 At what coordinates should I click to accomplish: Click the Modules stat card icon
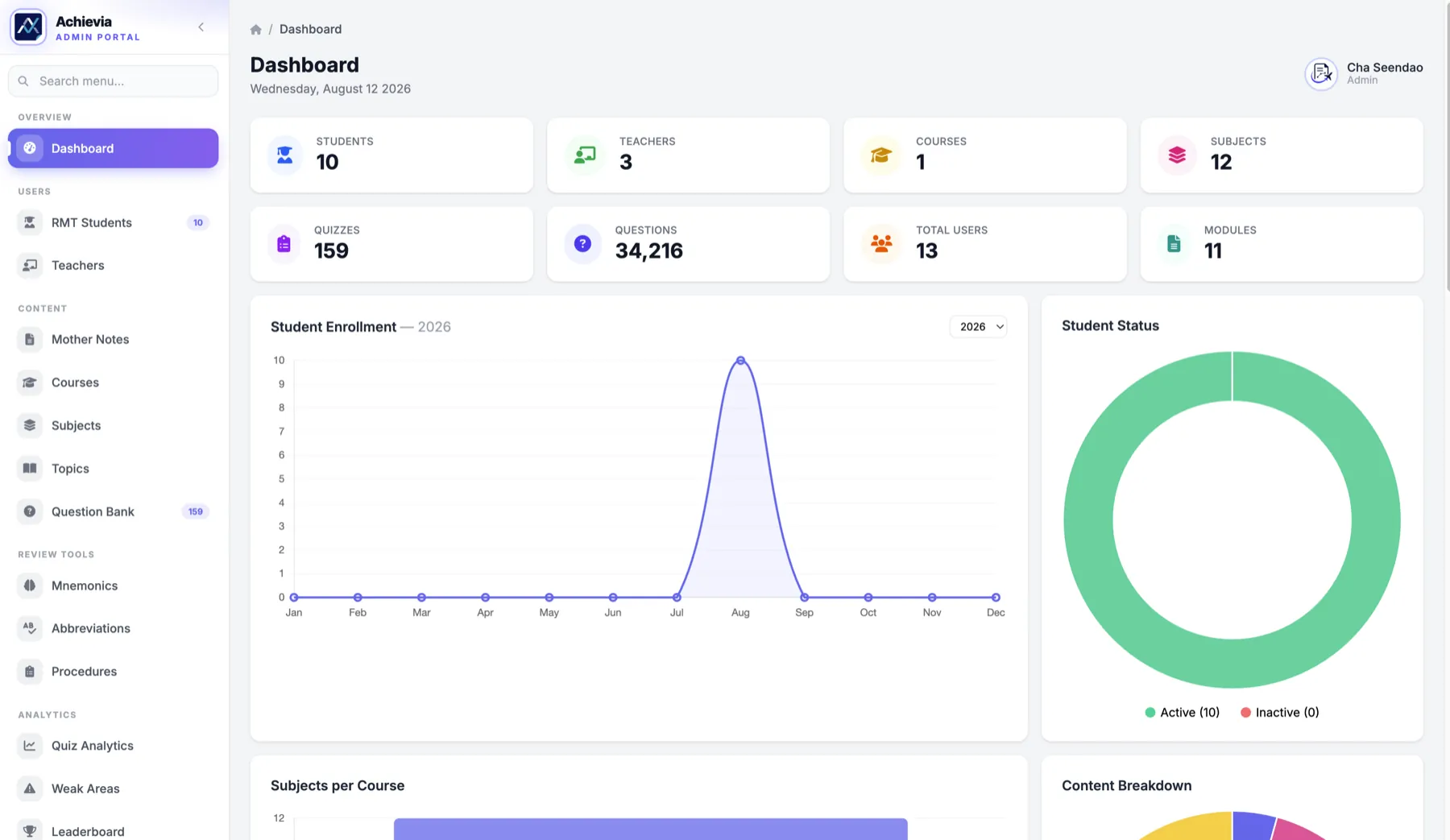(1174, 243)
